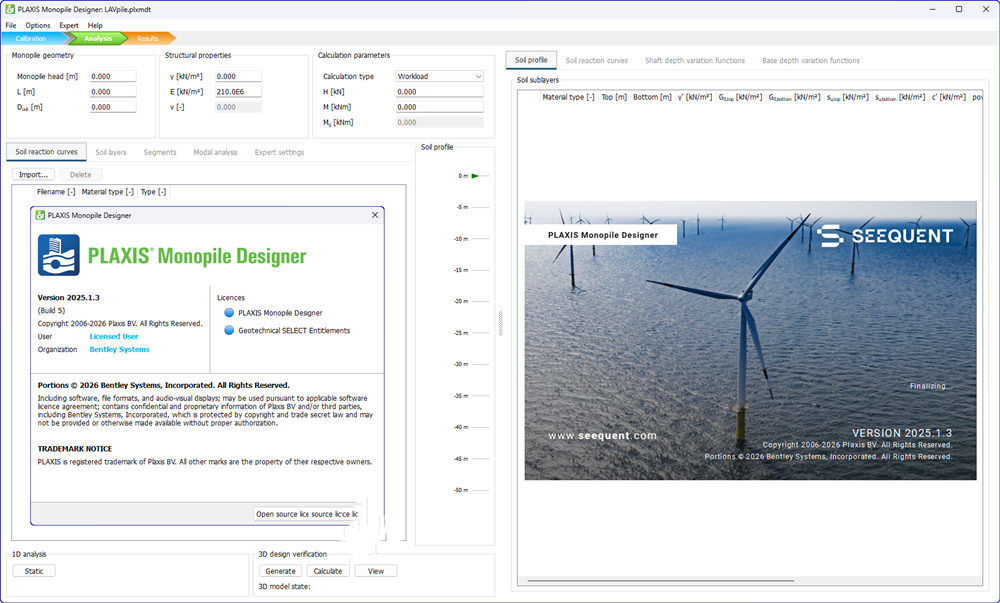Click the PLAXIS Monopile Designer licence indicator
This screenshot has width=1000, height=603.
coord(229,313)
